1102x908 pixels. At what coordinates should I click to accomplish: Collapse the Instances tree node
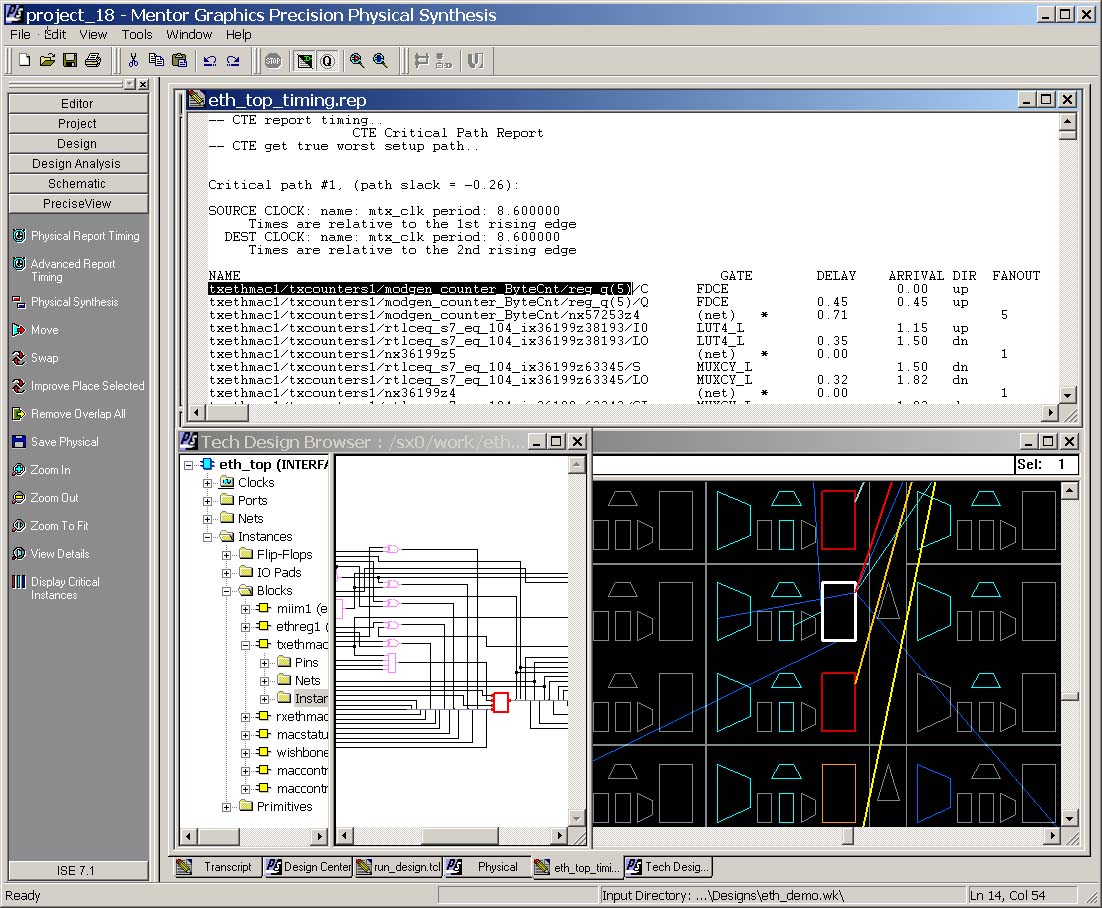[x=207, y=537]
